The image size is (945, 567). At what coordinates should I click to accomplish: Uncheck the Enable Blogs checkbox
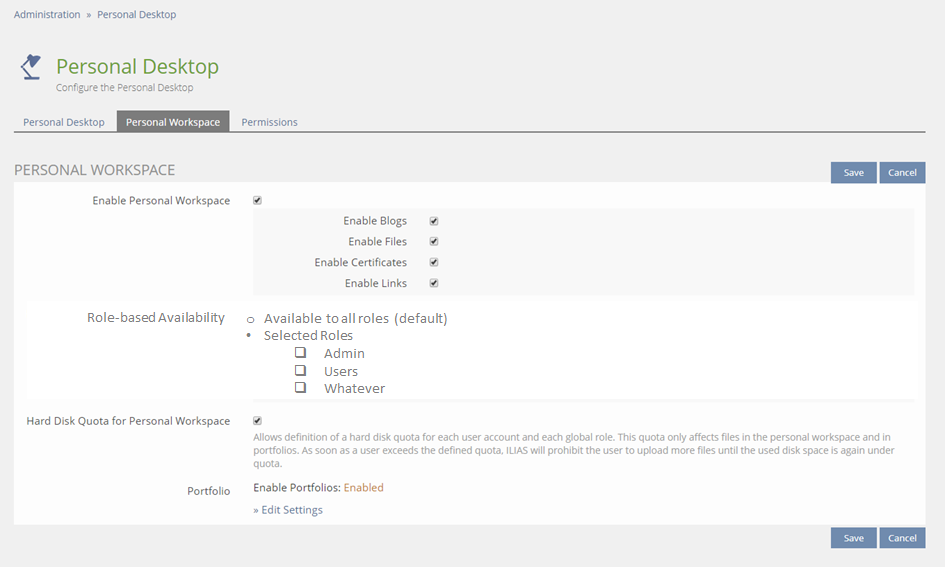(x=434, y=221)
